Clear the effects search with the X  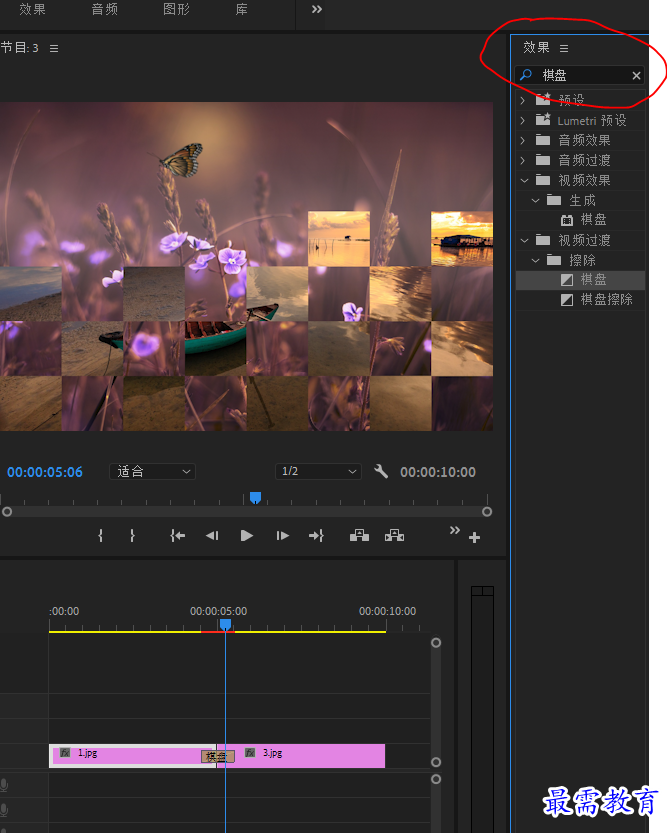pos(636,75)
